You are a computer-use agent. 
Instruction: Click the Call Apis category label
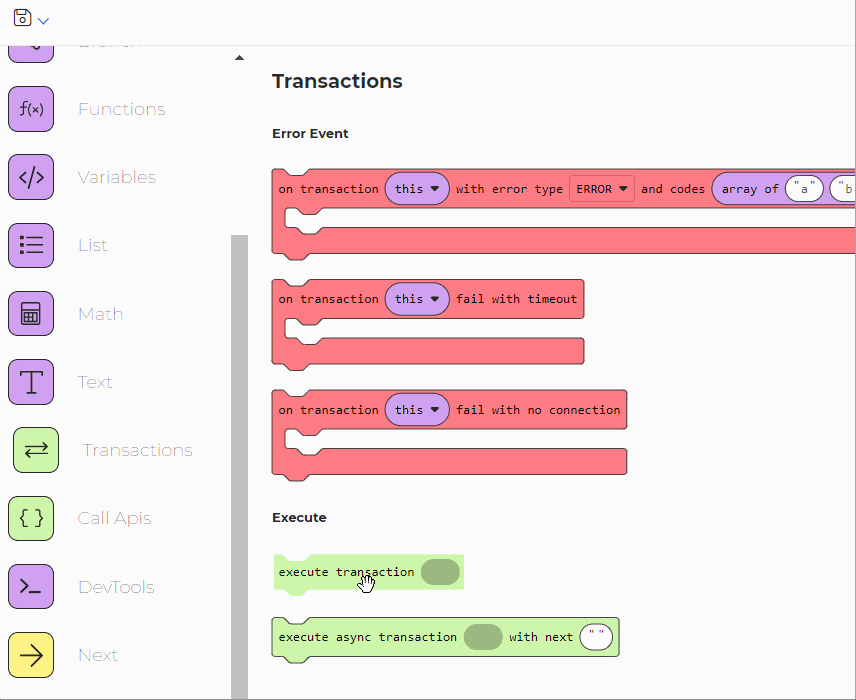114,518
